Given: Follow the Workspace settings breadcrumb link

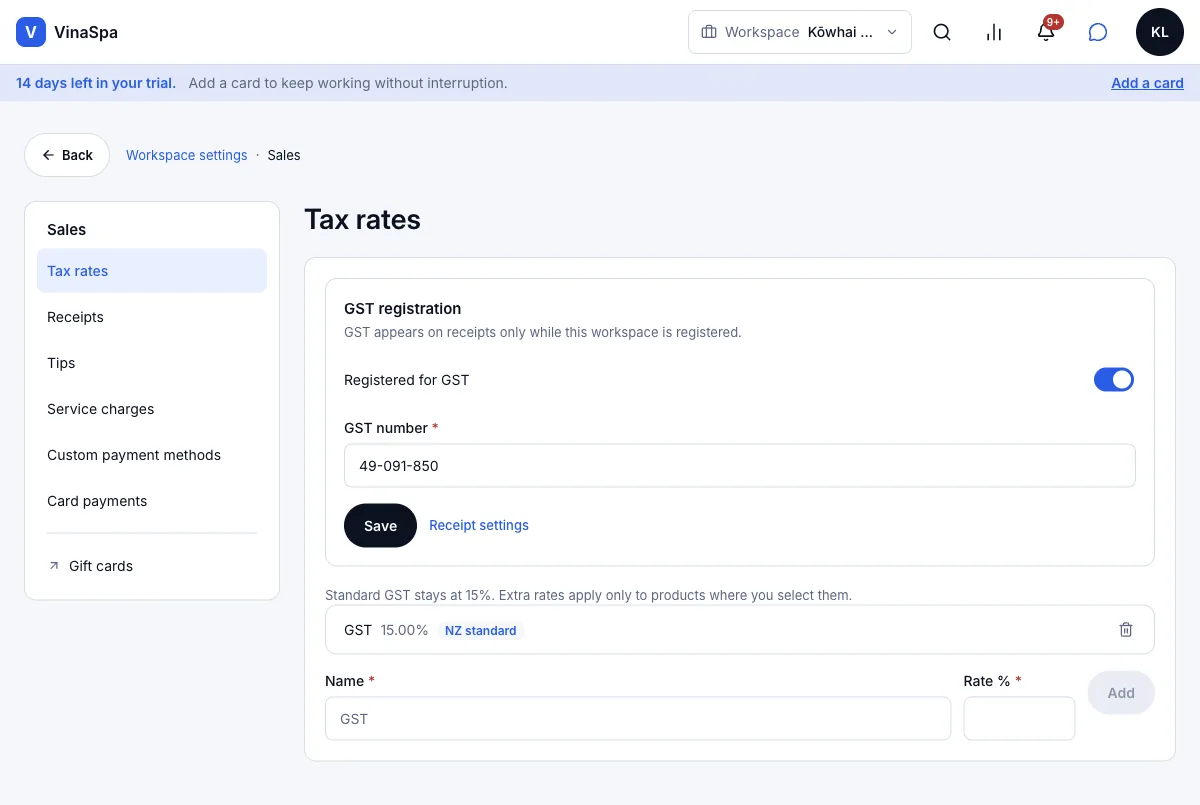Looking at the screenshot, I should pyautogui.click(x=187, y=155).
